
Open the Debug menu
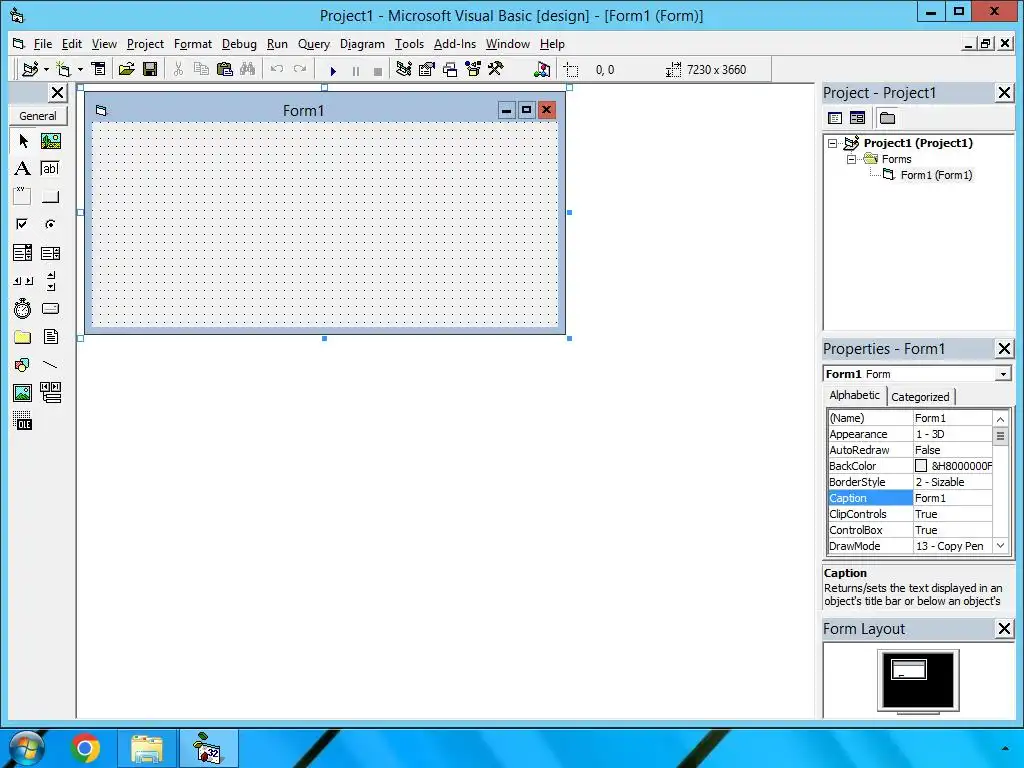click(x=239, y=44)
